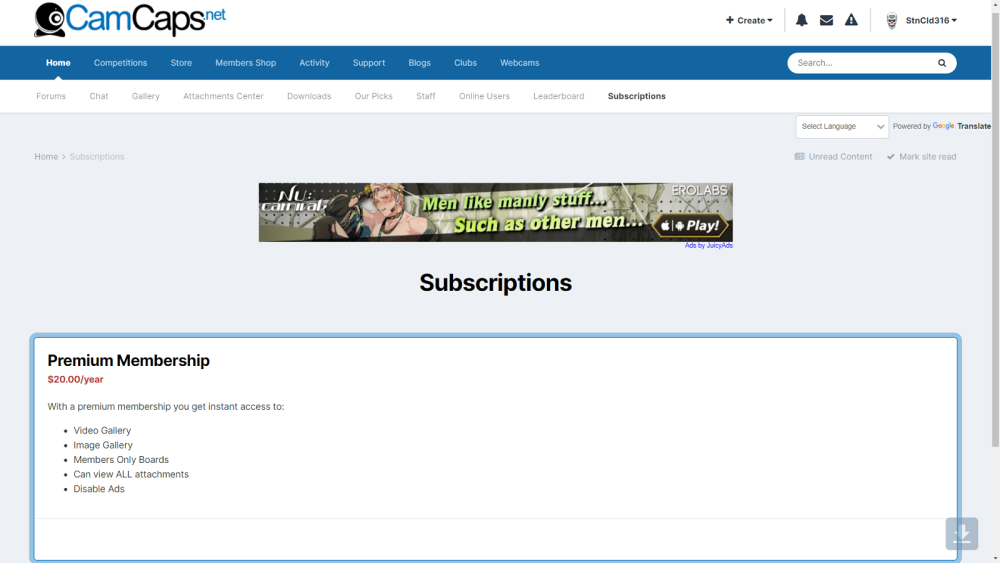
Task: Open the Online Users link
Action: pyautogui.click(x=485, y=96)
